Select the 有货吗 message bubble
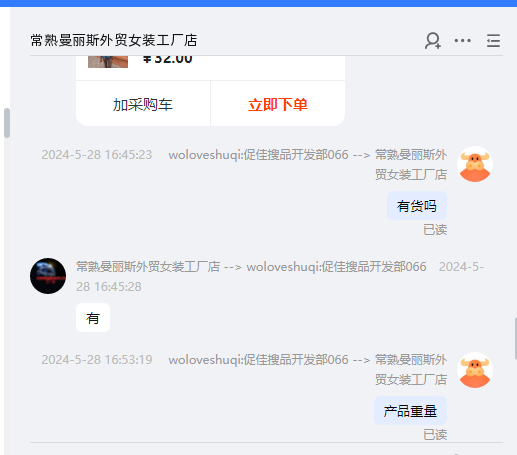Viewport: 517px width, 455px height. point(417,206)
